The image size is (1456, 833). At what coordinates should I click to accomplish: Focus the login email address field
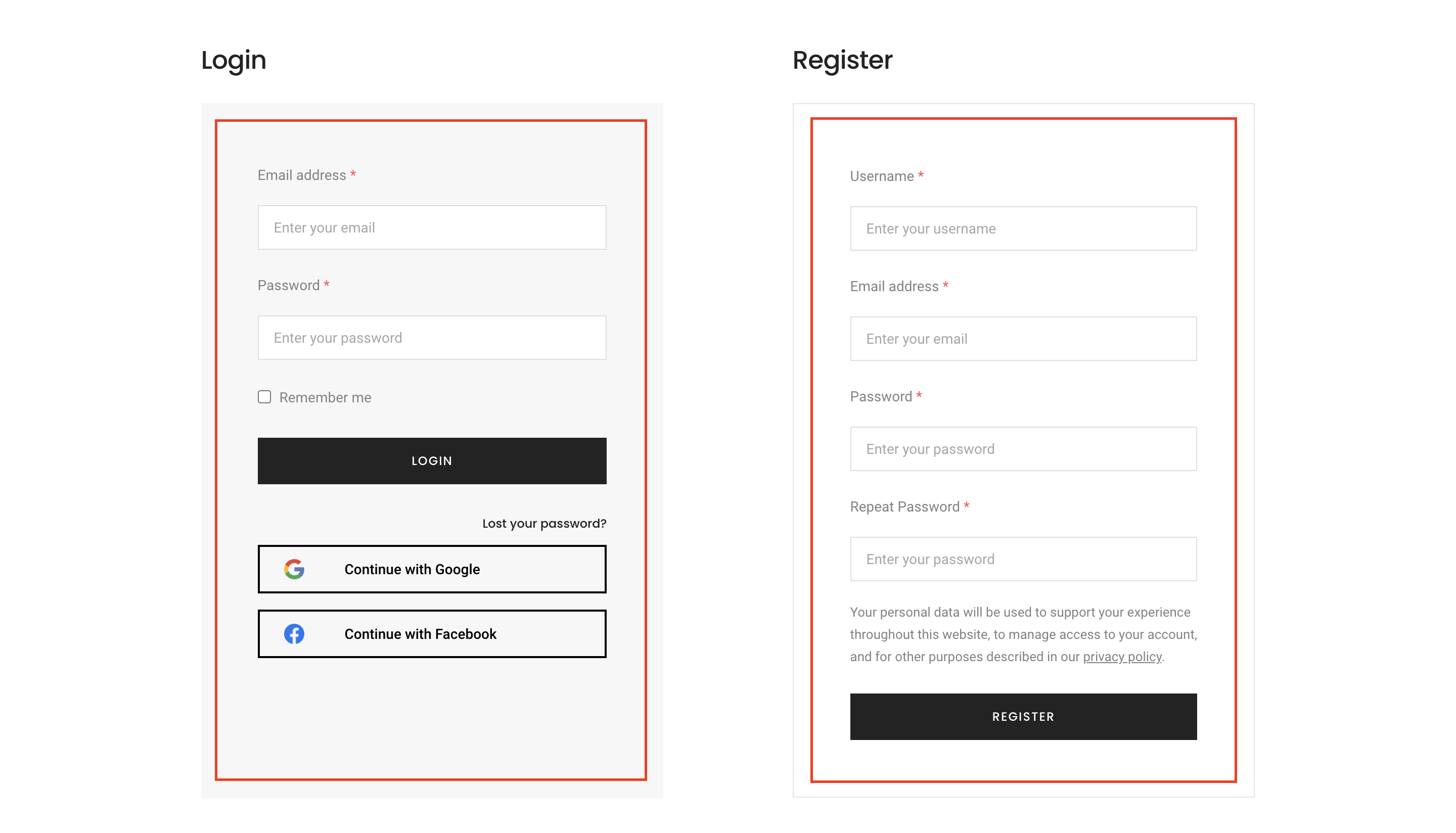coord(432,227)
